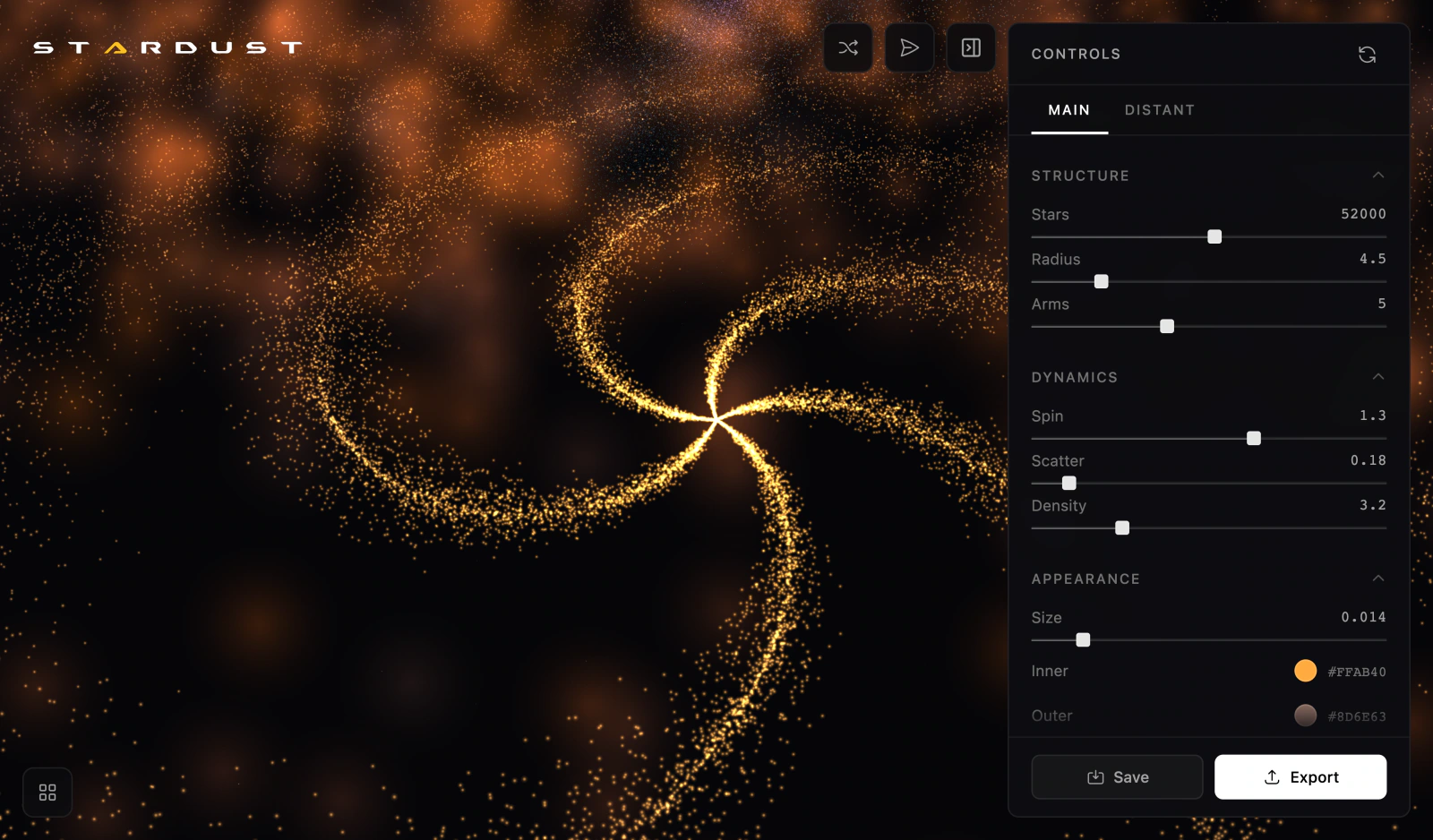The image size is (1433, 840).
Task: Click the Arms value 5
Action: click(x=1382, y=304)
